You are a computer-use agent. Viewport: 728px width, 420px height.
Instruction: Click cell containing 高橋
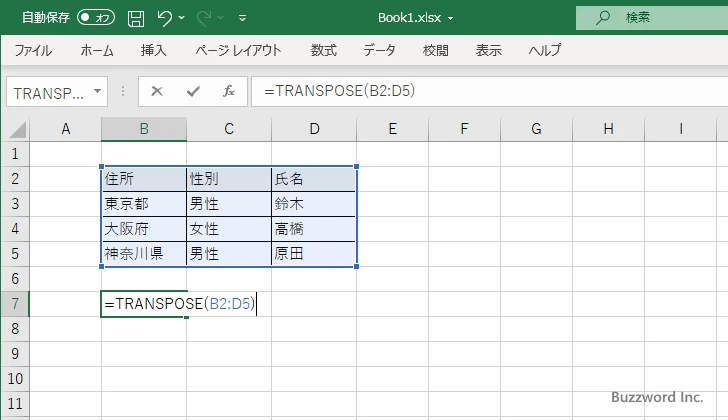(314, 229)
